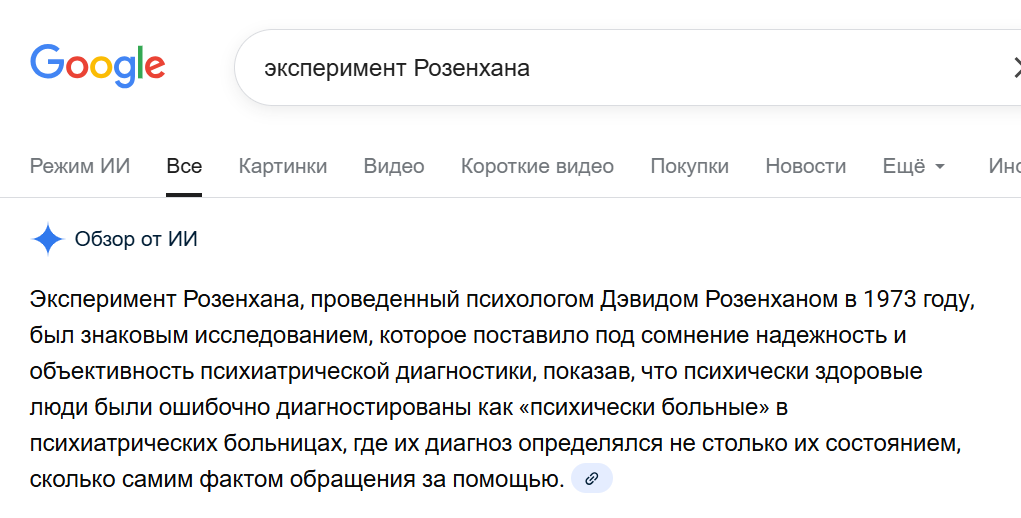Click the AI overview sparkle icon
This screenshot has height=518, width=1021.
[47, 239]
